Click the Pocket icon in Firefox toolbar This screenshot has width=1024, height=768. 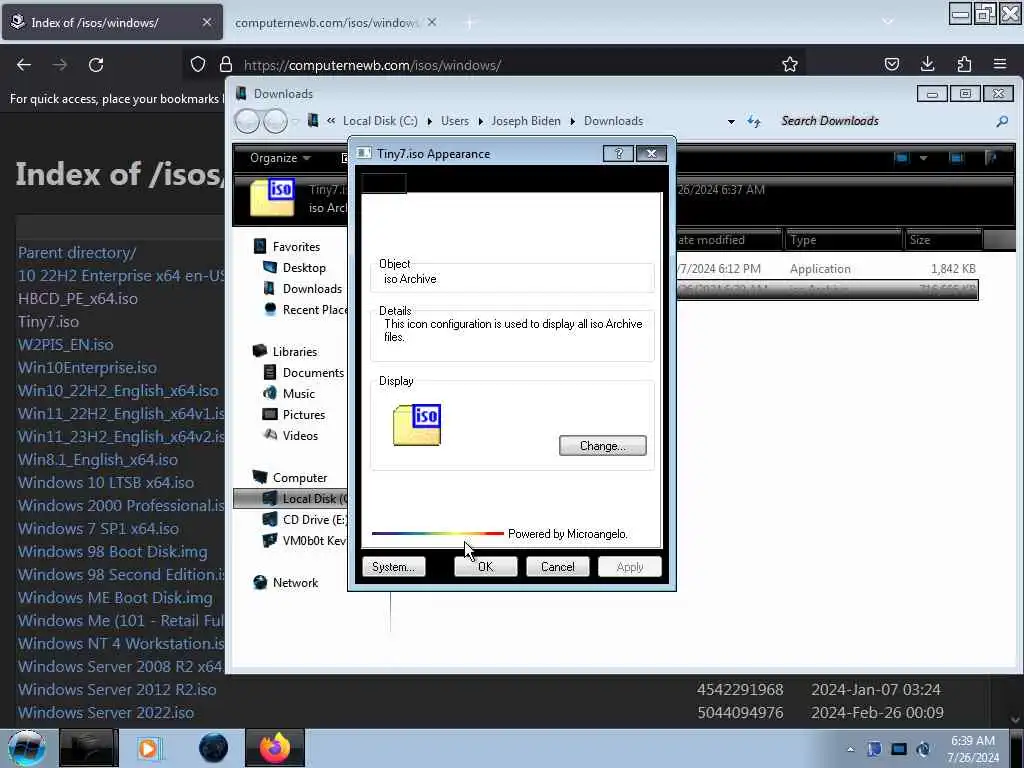point(891,64)
